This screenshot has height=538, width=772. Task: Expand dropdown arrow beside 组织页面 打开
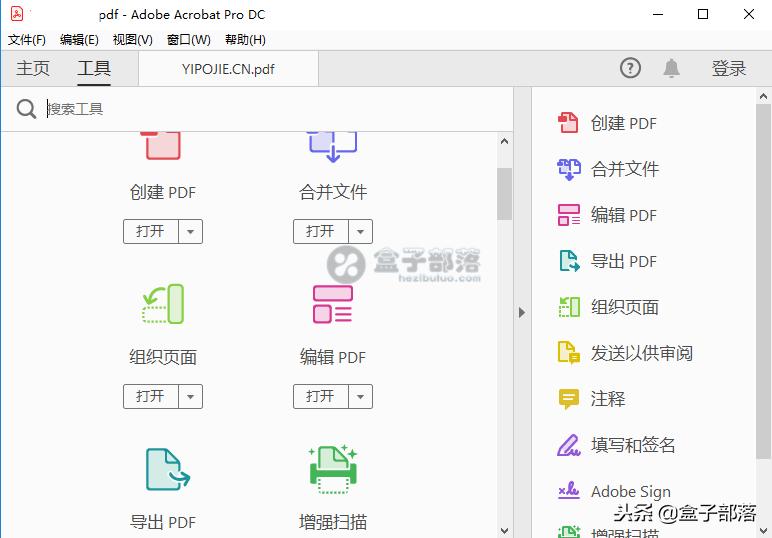point(191,396)
